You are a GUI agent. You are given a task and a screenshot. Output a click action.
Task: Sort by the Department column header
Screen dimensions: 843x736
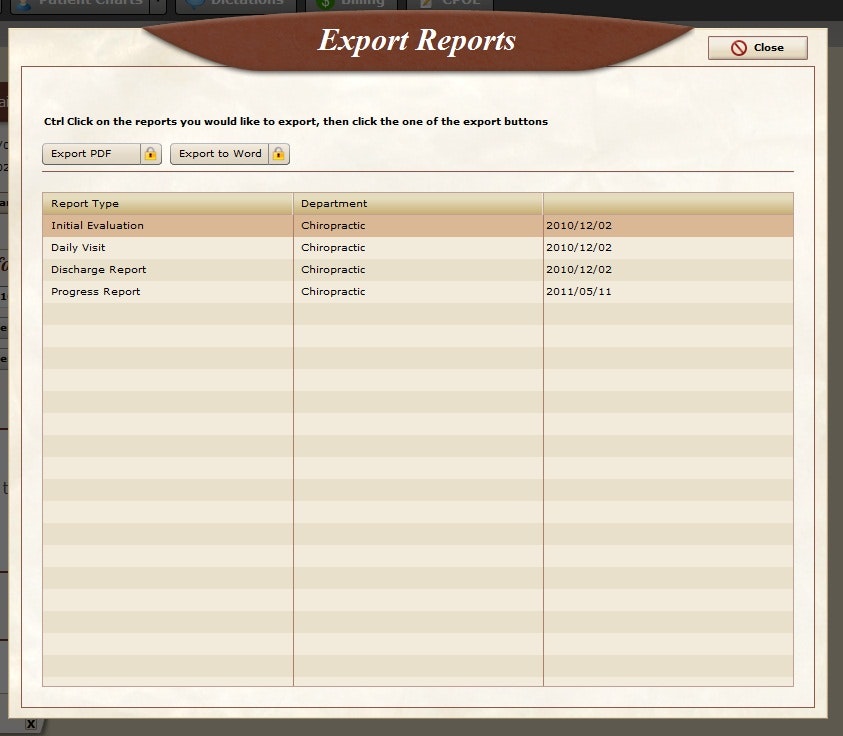click(418, 204)
